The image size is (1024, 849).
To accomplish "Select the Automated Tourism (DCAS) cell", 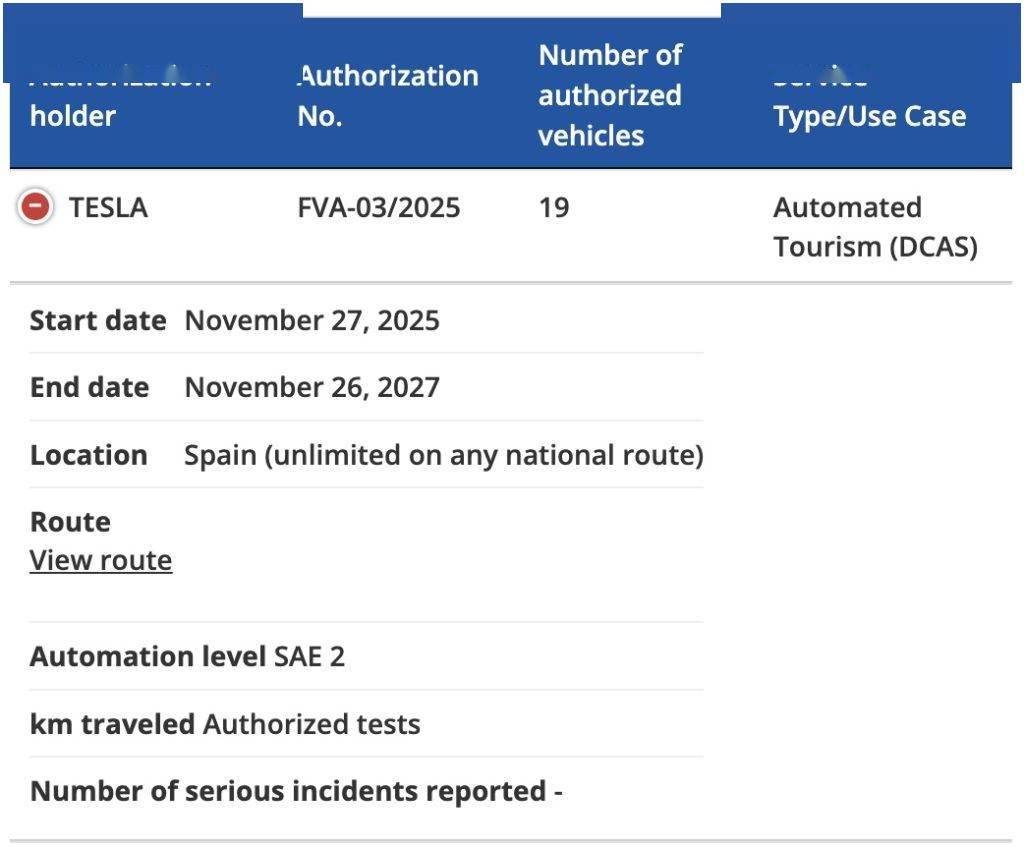I will point(874,227).
